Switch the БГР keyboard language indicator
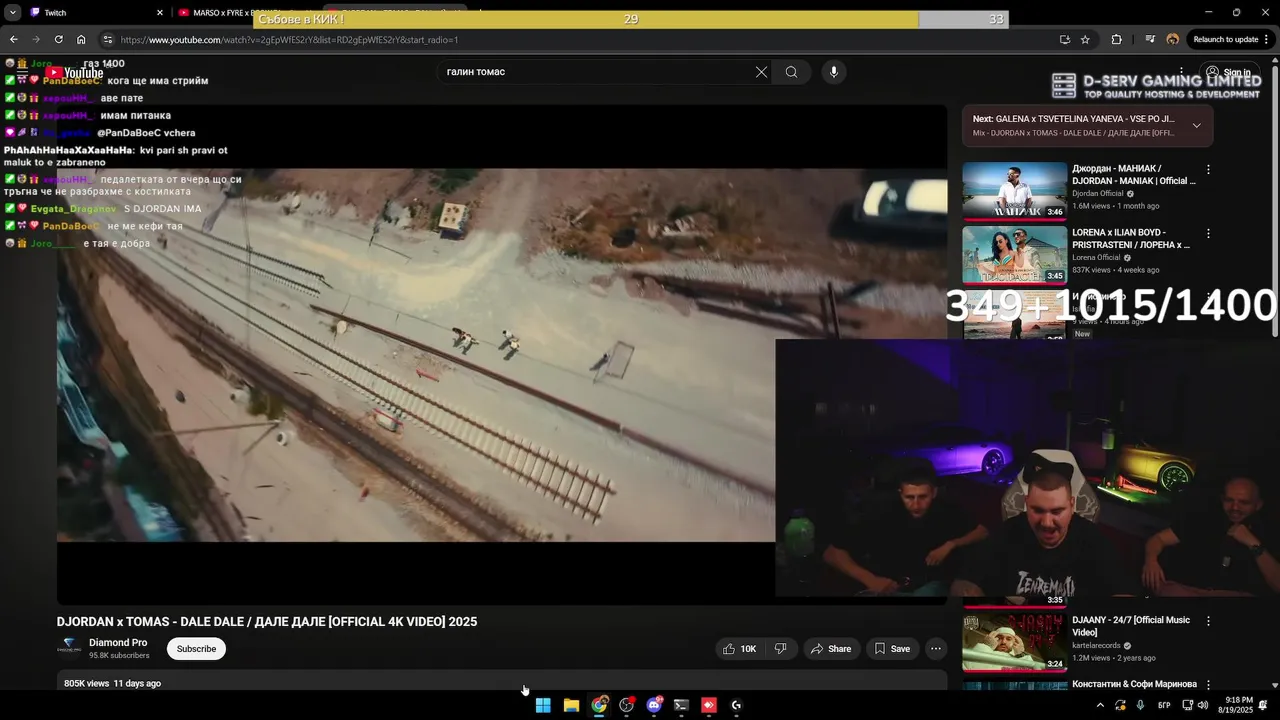Screen dimensions: 1280x720 pos(1164,705)
